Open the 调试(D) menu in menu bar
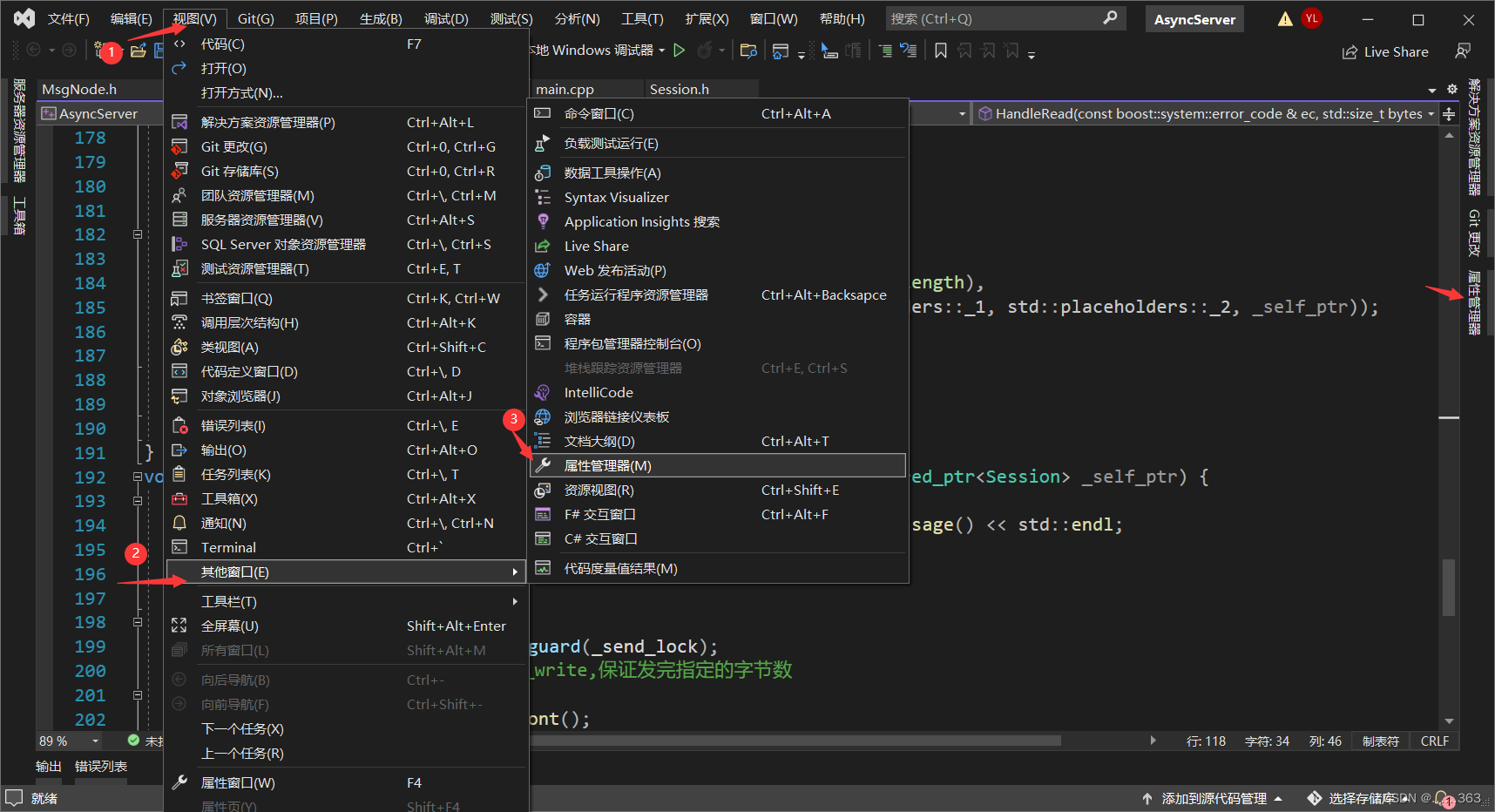 coord(445,19)
